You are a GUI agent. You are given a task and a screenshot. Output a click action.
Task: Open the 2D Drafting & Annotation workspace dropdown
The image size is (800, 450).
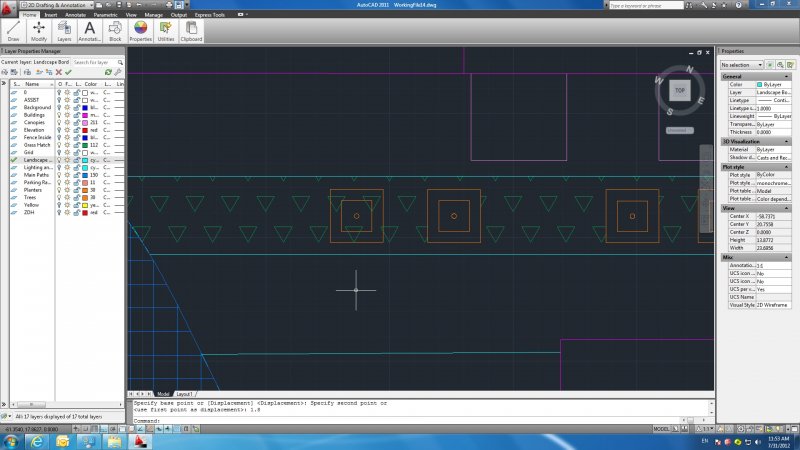[x=57, y=5]
